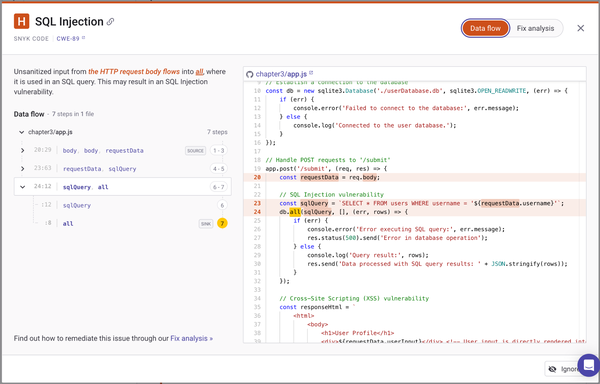Click line 19 app.post('/submit') code
The image size is (600, 384).
pos(326,169)
